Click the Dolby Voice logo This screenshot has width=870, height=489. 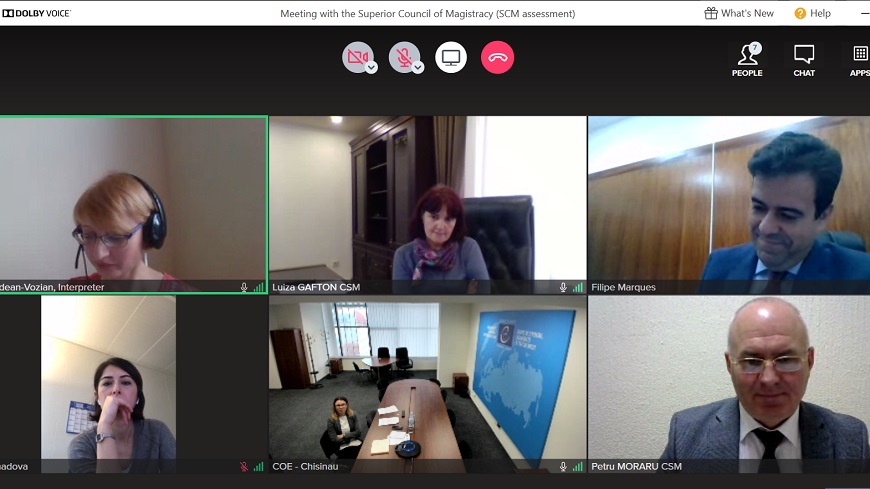[x=37, y=13]
